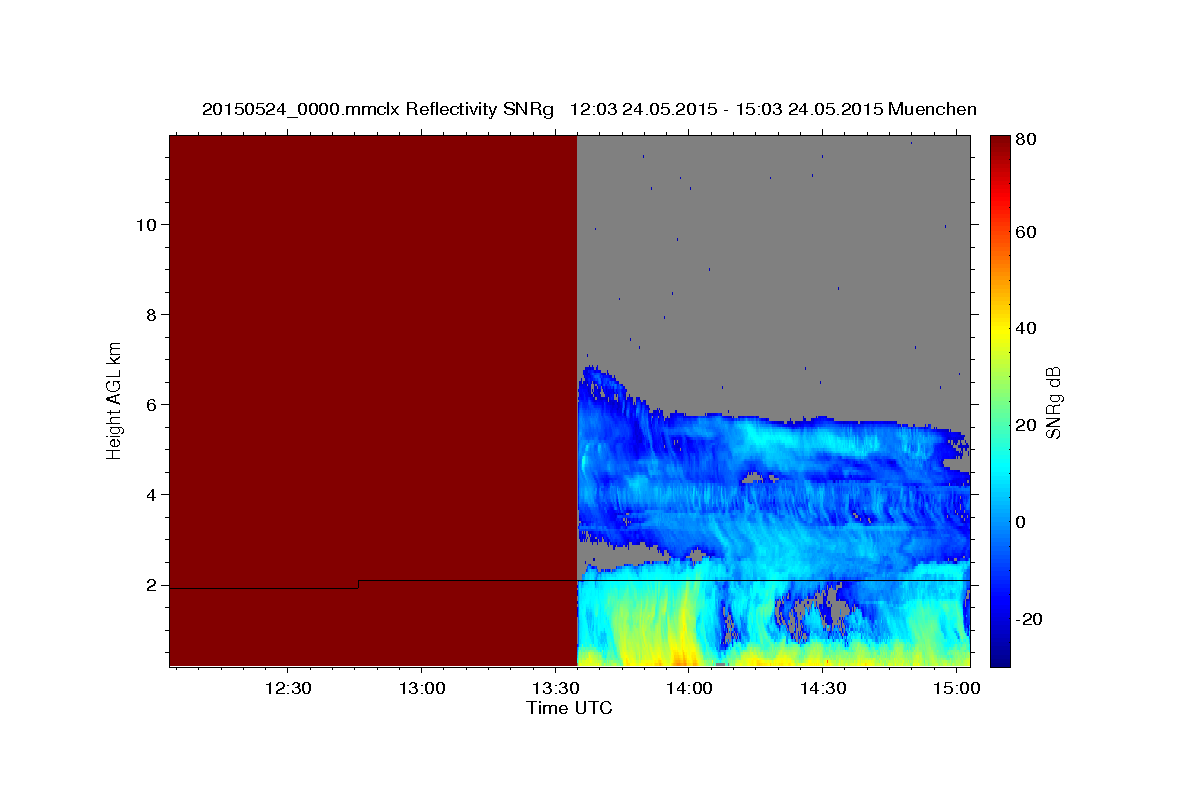The image size is (1200, 800).
Task: Click the colorbar tick label 40
Action: click(x=1025, y=328)
